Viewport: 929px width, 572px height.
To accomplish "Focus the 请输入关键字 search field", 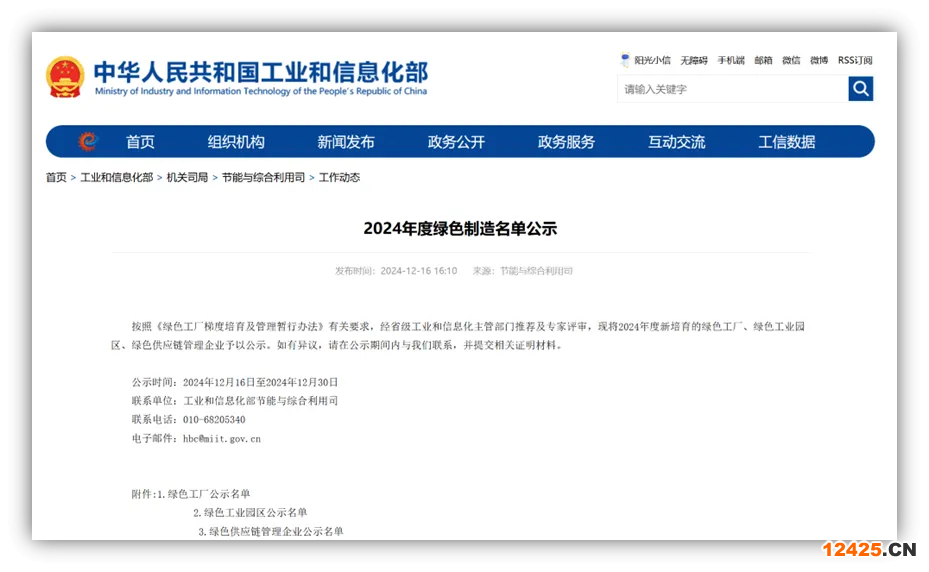I will [x=733, y=89].
